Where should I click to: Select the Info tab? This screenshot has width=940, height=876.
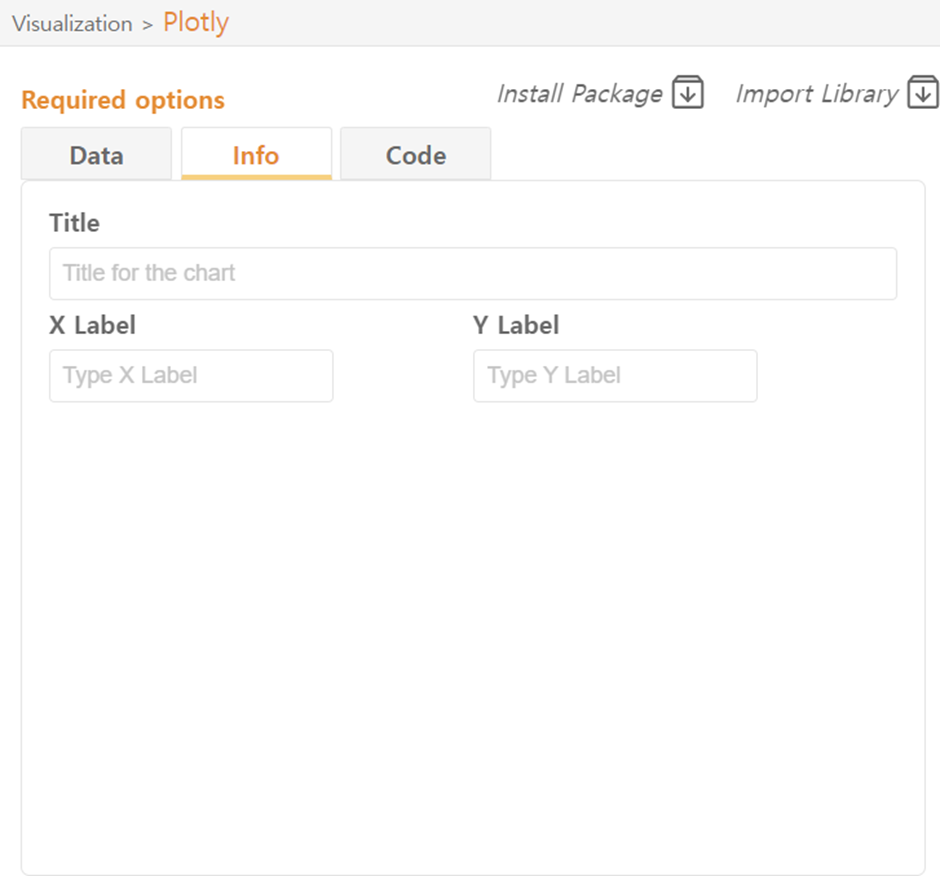pos(256,155)
